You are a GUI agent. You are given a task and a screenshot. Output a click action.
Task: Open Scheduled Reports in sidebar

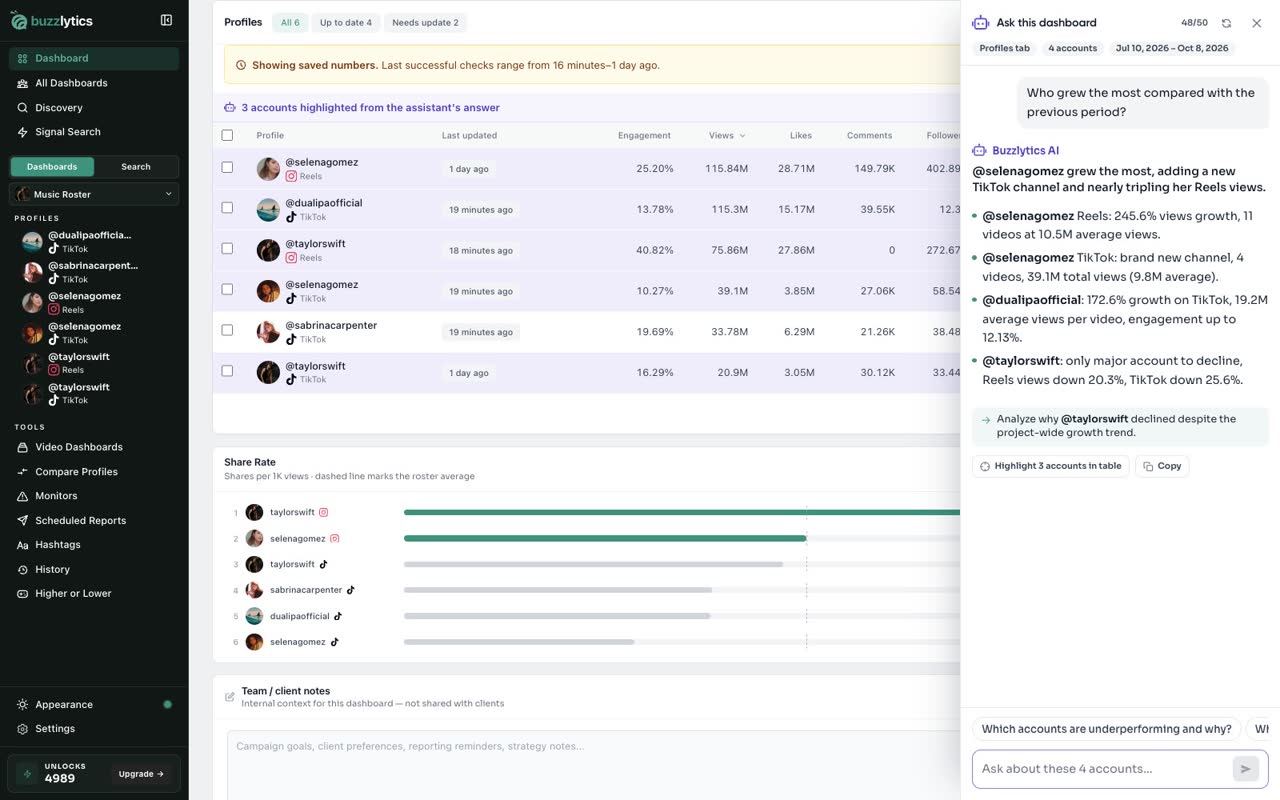click(x=80, y=521)
